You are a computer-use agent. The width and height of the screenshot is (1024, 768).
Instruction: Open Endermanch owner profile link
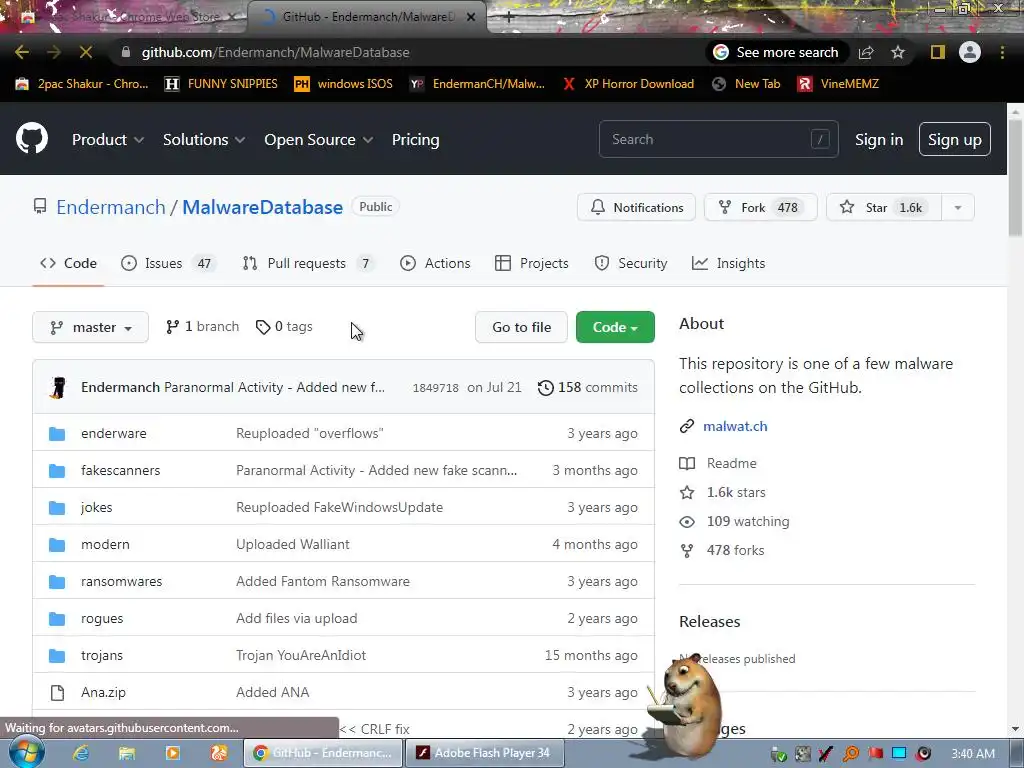pyautogui.click(x=111, y=207)
